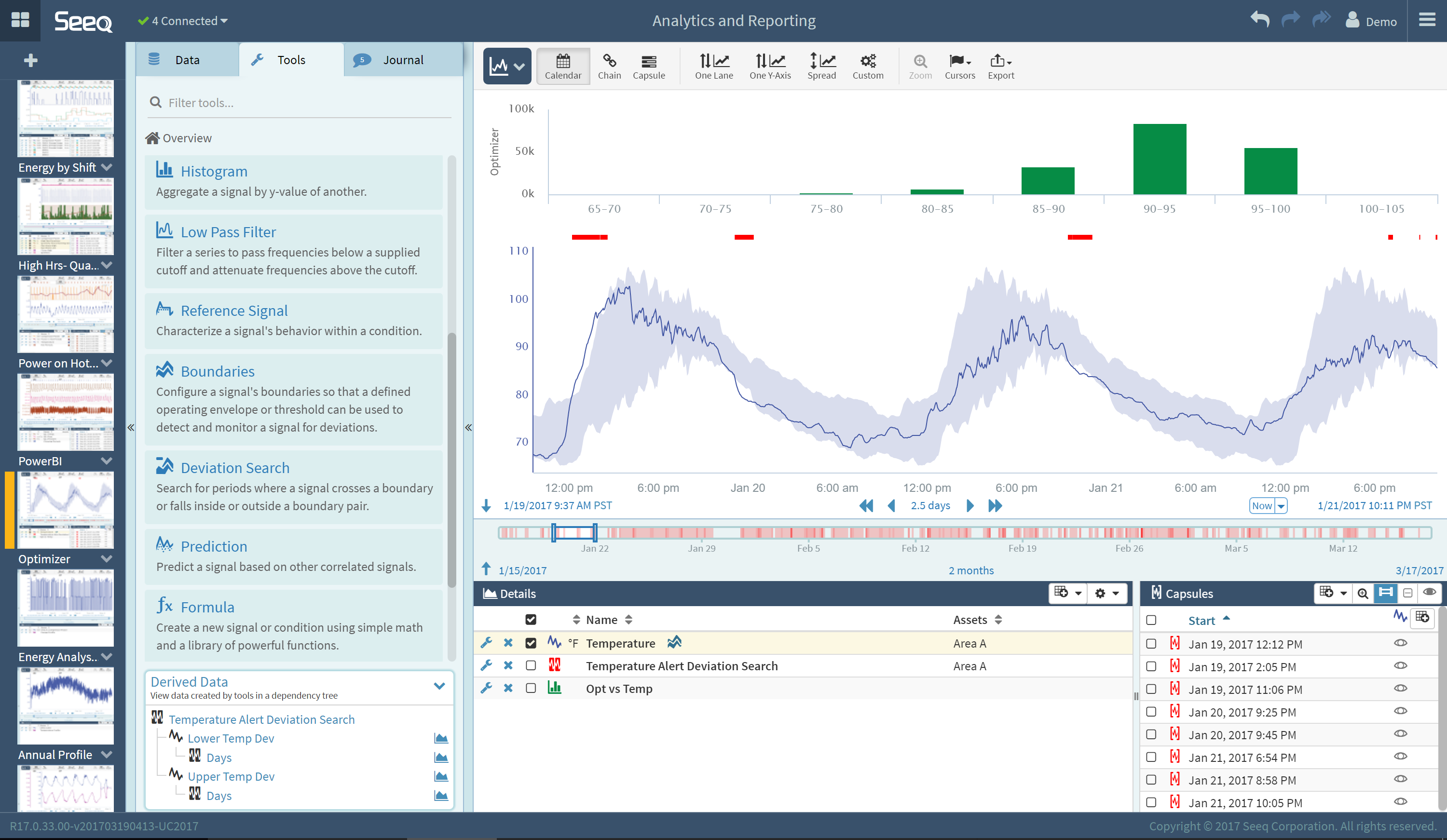Open the Cursors flag tool

[x=959, y=66]
